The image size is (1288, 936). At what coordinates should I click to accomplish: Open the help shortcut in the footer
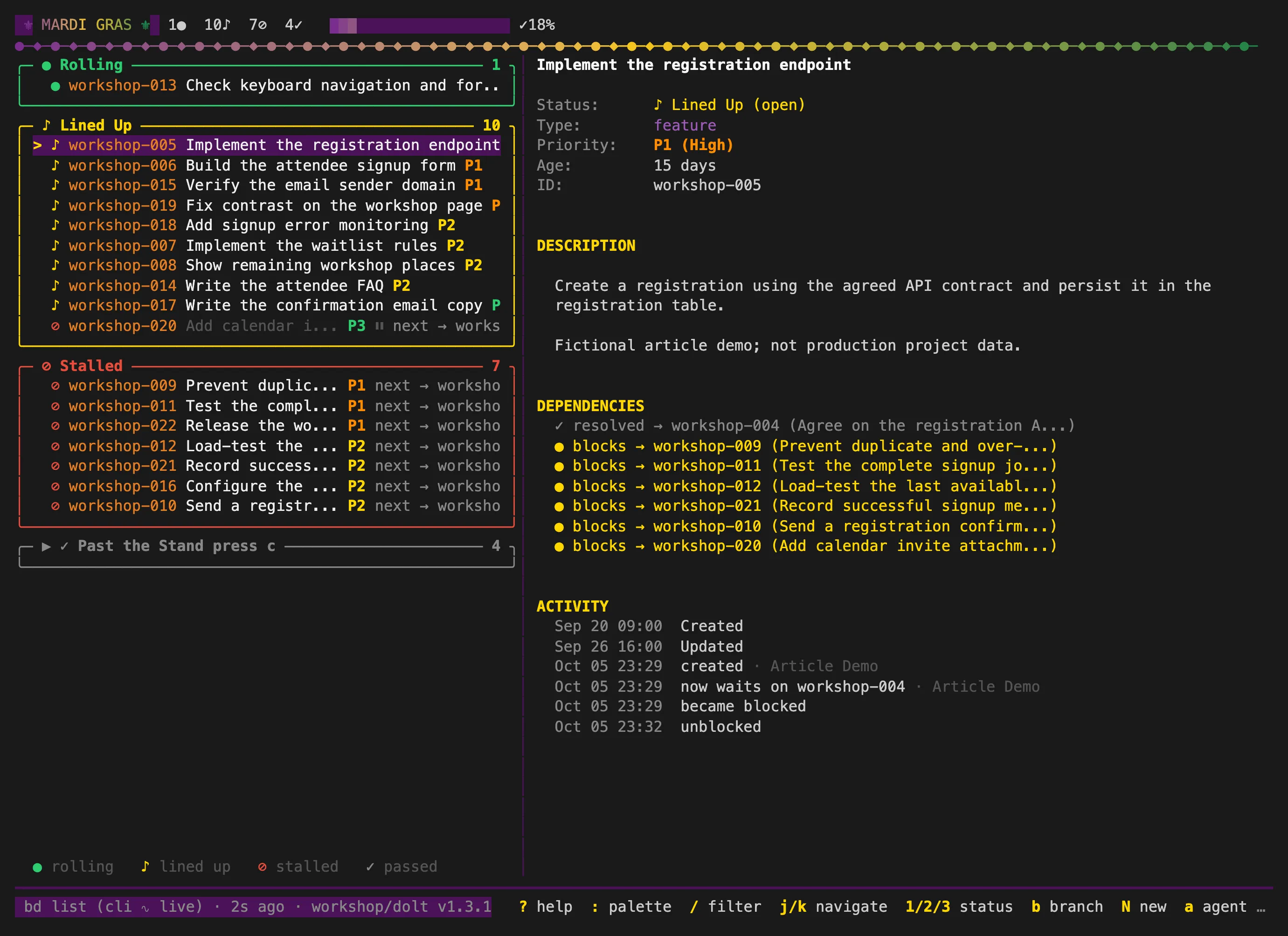click(x=545, y=907)
